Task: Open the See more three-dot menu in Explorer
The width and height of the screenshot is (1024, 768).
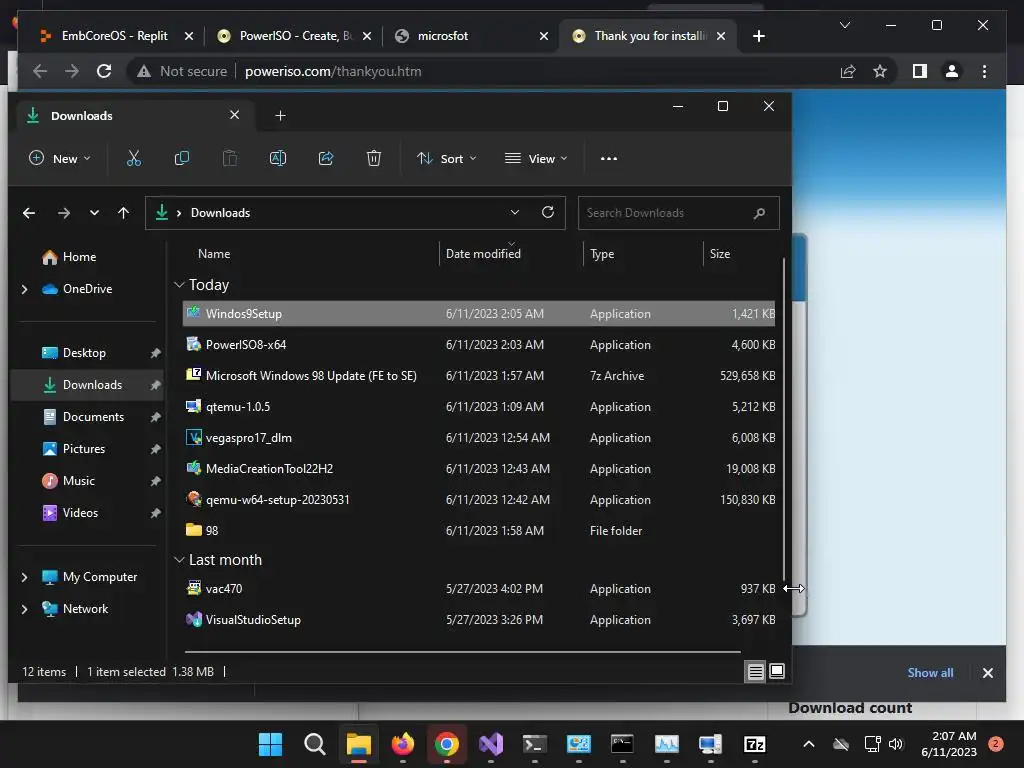Action: 609,159
